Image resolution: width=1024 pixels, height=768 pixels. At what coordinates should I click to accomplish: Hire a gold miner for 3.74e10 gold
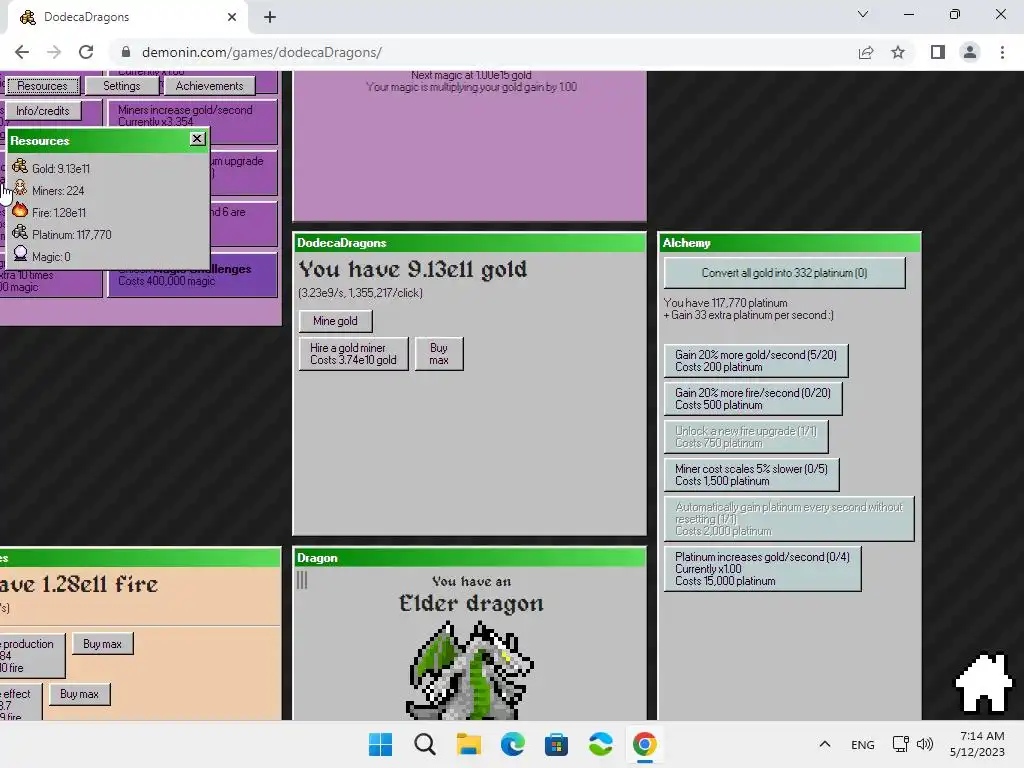pos(353,354)
